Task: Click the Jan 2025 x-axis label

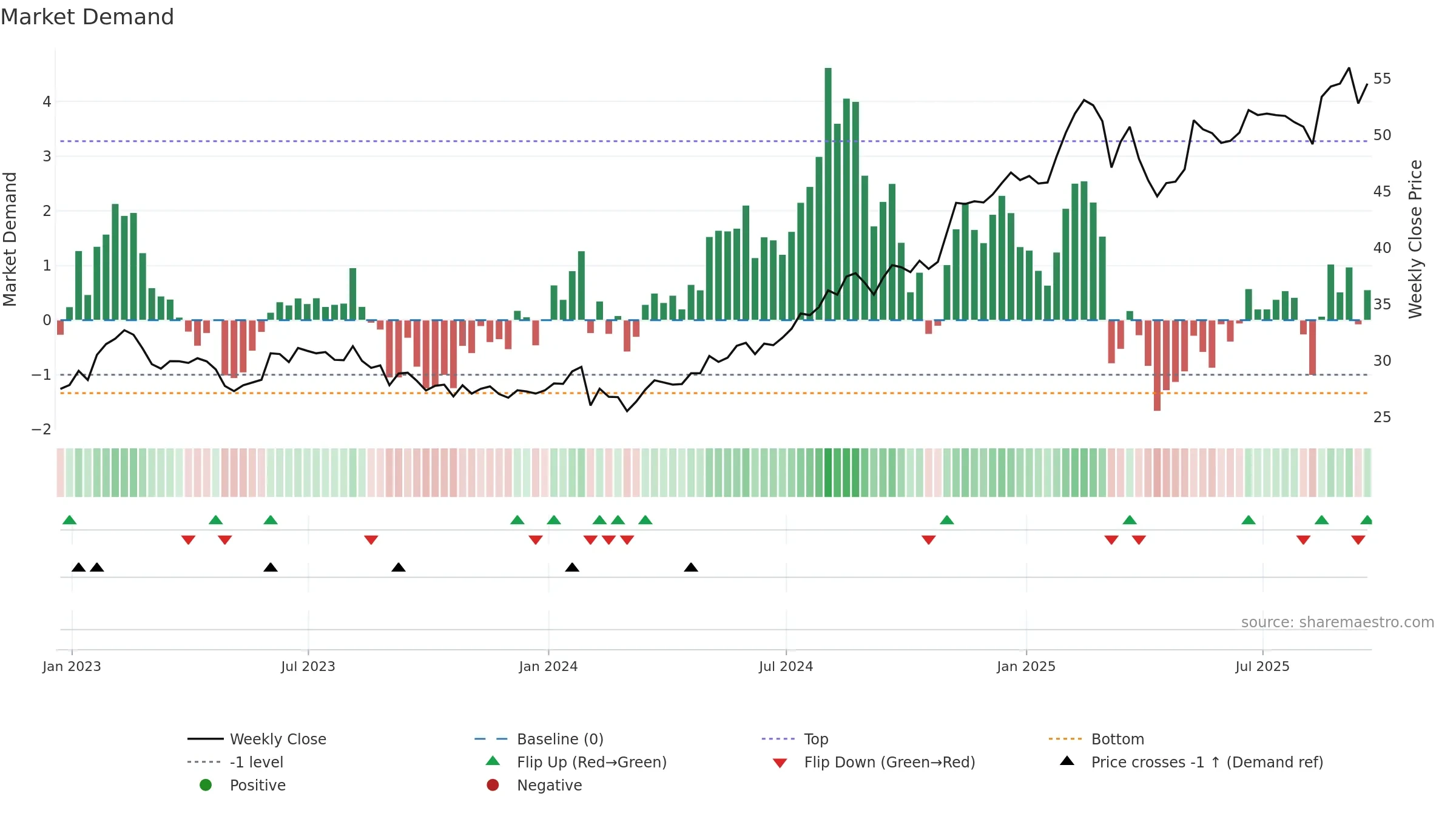Action: click(1026, 666)
